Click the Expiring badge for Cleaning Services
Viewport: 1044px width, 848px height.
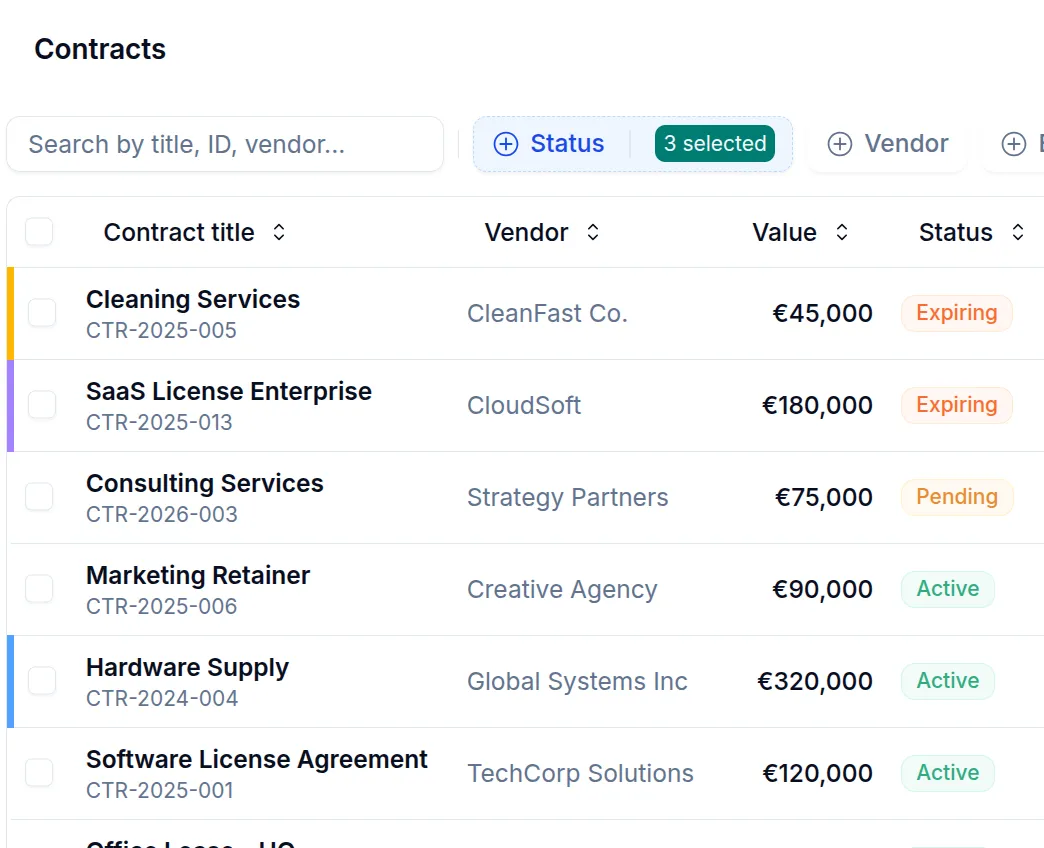[957, 313]
